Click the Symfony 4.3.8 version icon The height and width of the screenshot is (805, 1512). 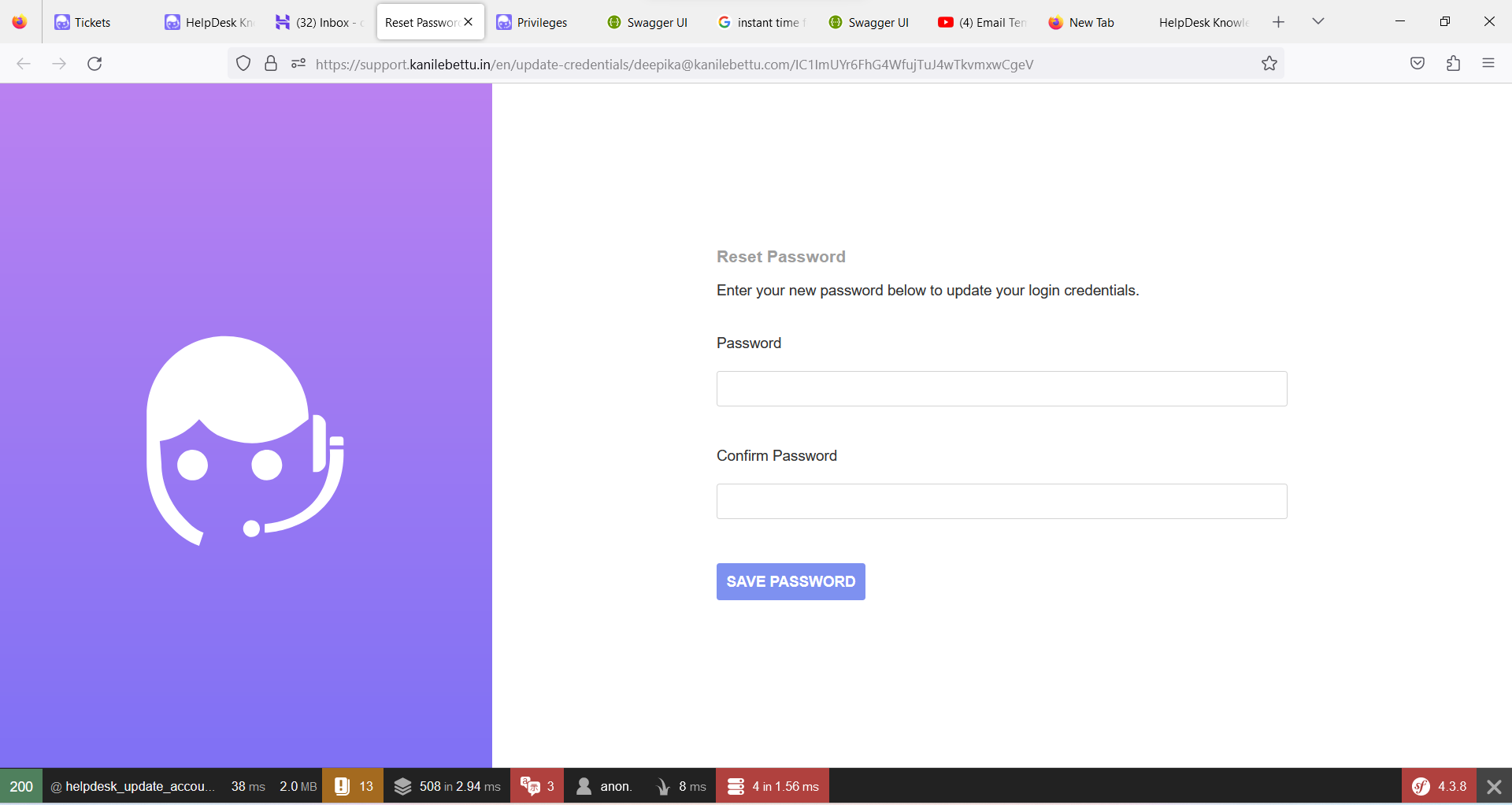[x=1439, y=786]
